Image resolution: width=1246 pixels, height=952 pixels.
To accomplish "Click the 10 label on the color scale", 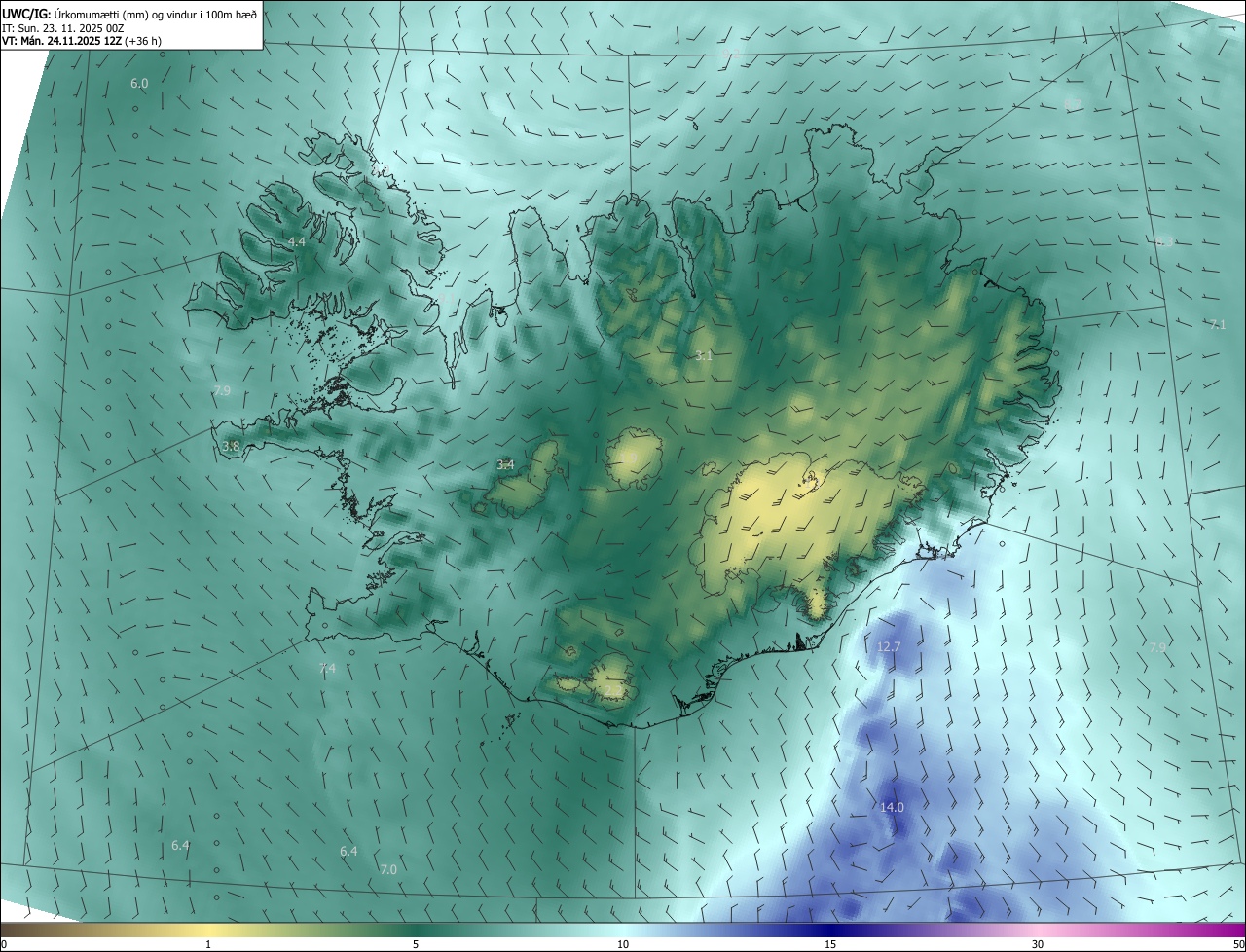I will pyautogui.click(x=623, y=944).
